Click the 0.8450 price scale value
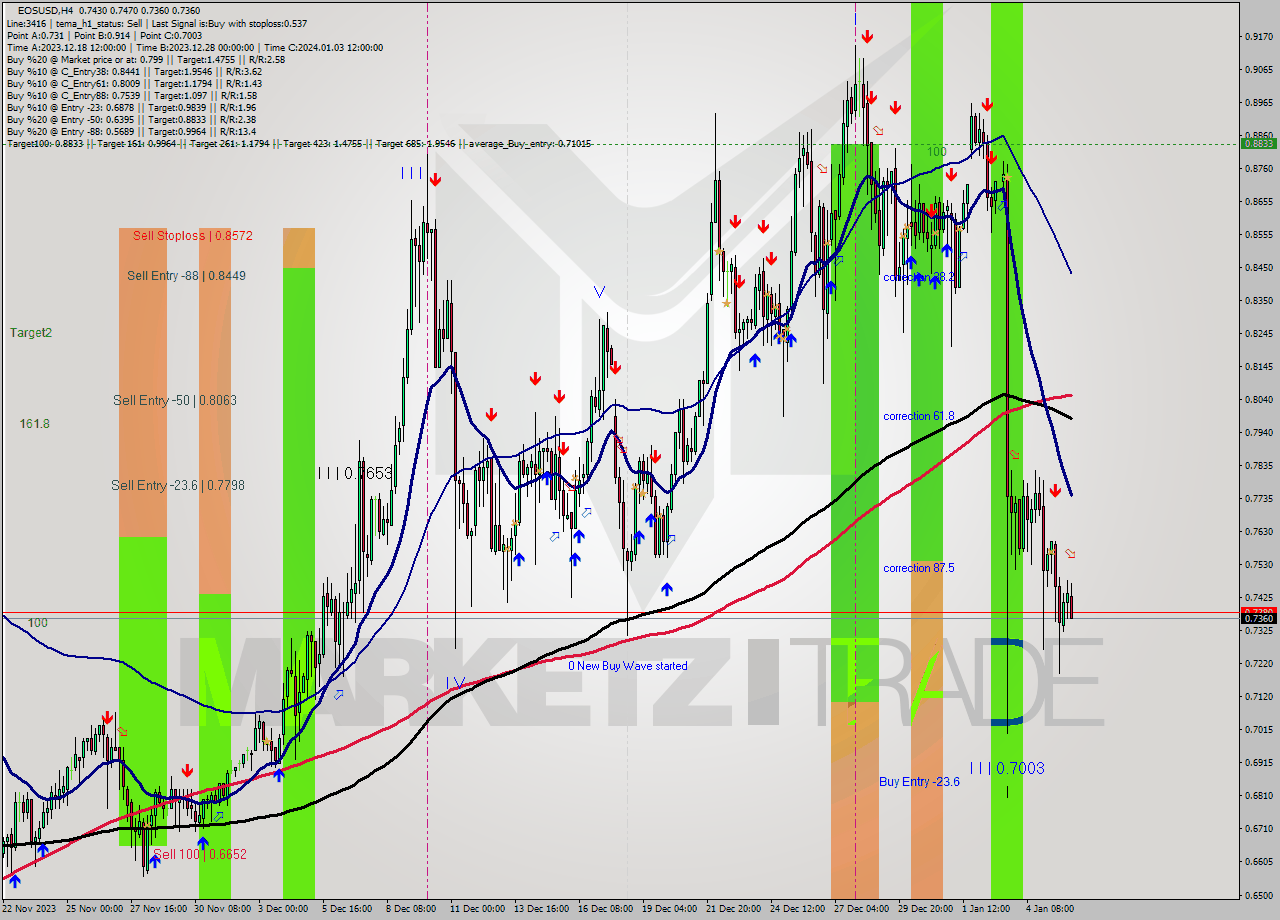Image resolution: width=1280 pixels, height=920 pixels. (1258, 268)
